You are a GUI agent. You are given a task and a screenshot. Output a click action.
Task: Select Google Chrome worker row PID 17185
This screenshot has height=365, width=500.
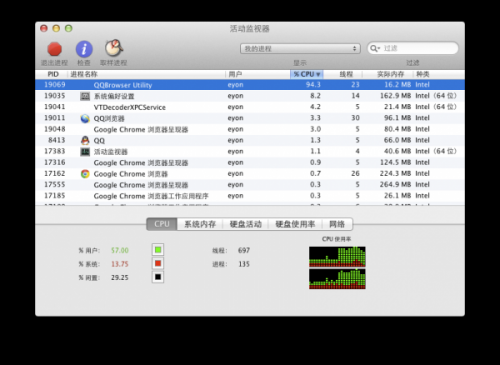pos(250,196)
